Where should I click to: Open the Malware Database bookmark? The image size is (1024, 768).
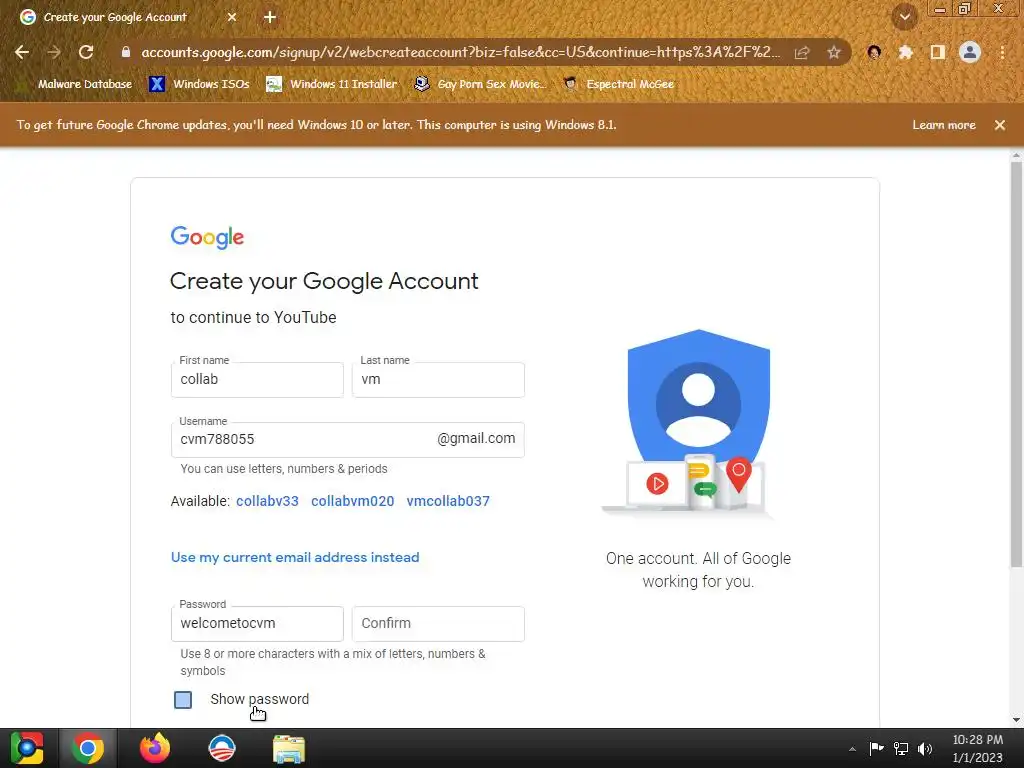pyautogui.click(x=75, y=84)
